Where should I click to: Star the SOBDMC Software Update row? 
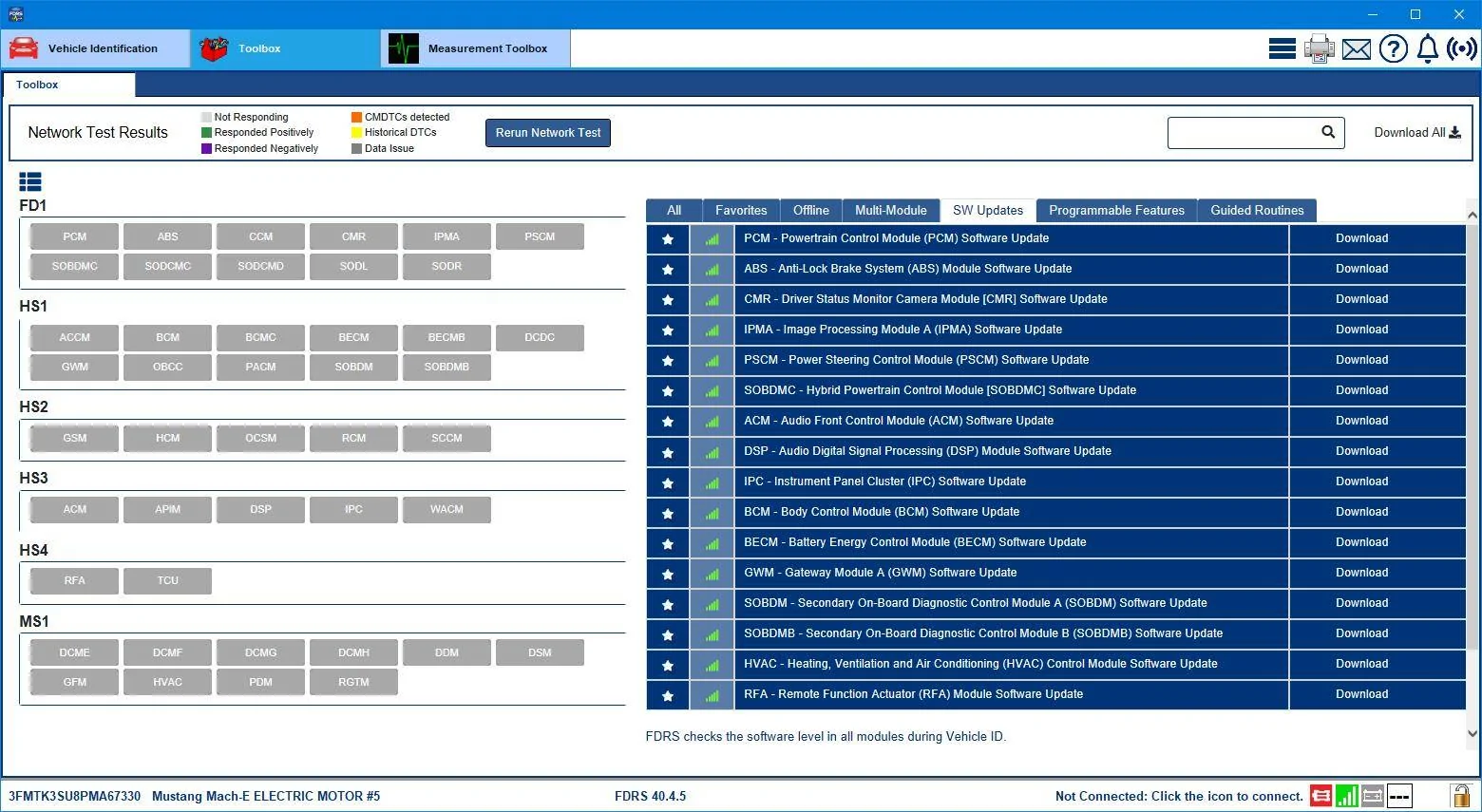(668, 390)
